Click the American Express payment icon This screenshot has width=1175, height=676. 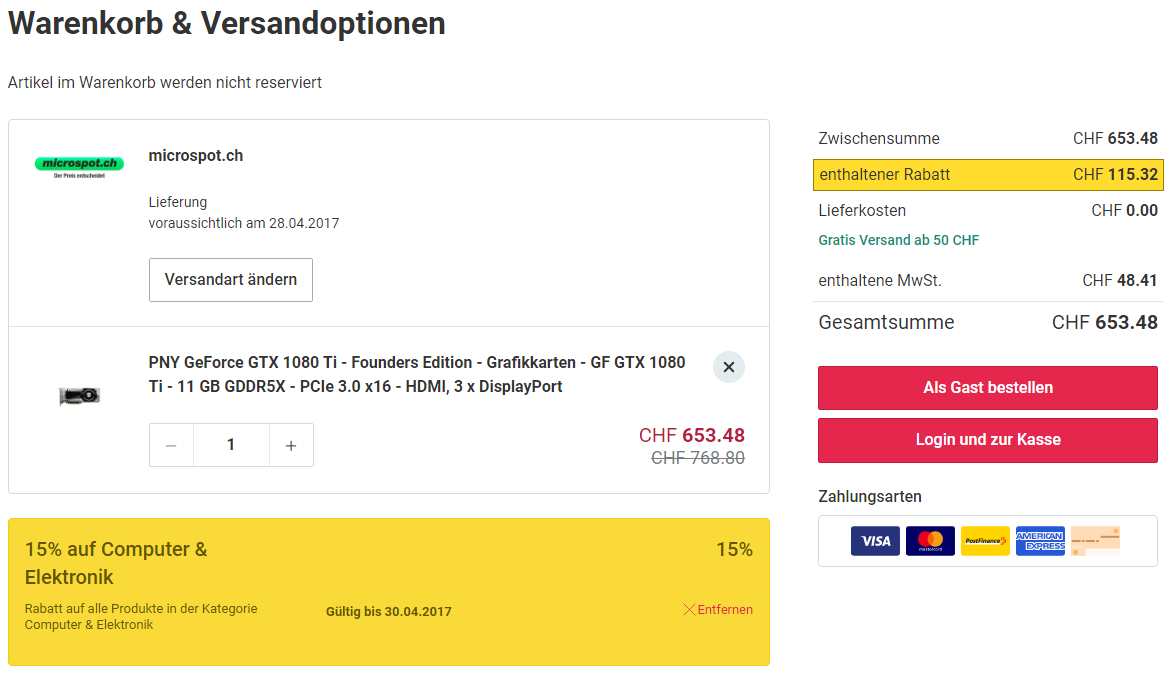(1040, 541)
